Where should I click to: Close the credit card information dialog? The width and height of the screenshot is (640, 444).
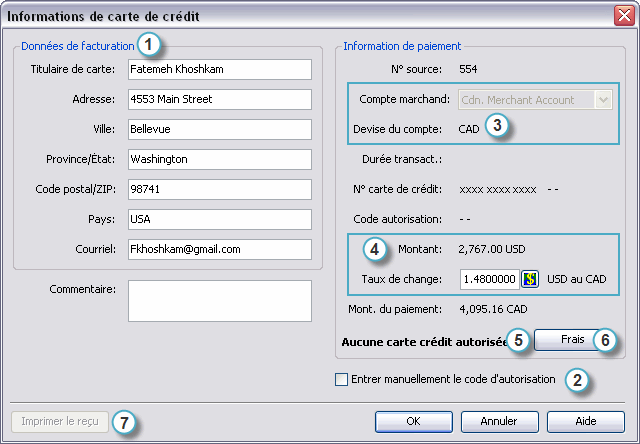623,15
